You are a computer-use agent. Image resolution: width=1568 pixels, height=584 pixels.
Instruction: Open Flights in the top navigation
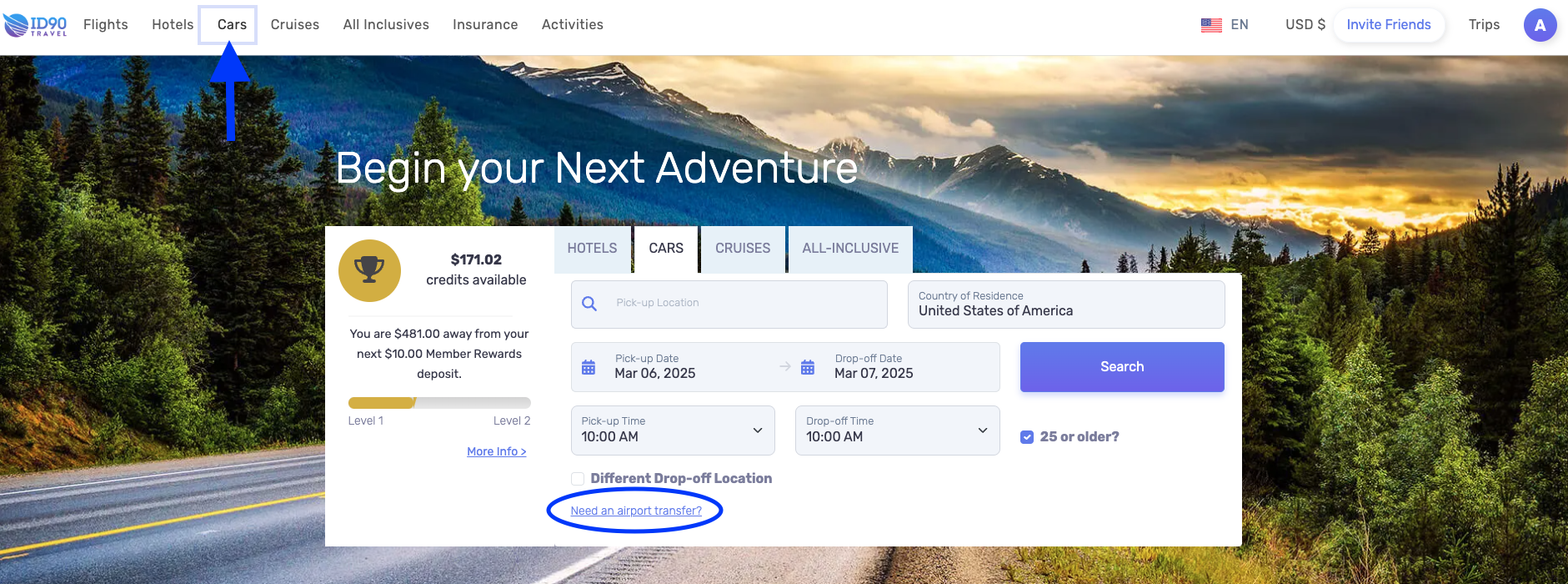[106, 25]
